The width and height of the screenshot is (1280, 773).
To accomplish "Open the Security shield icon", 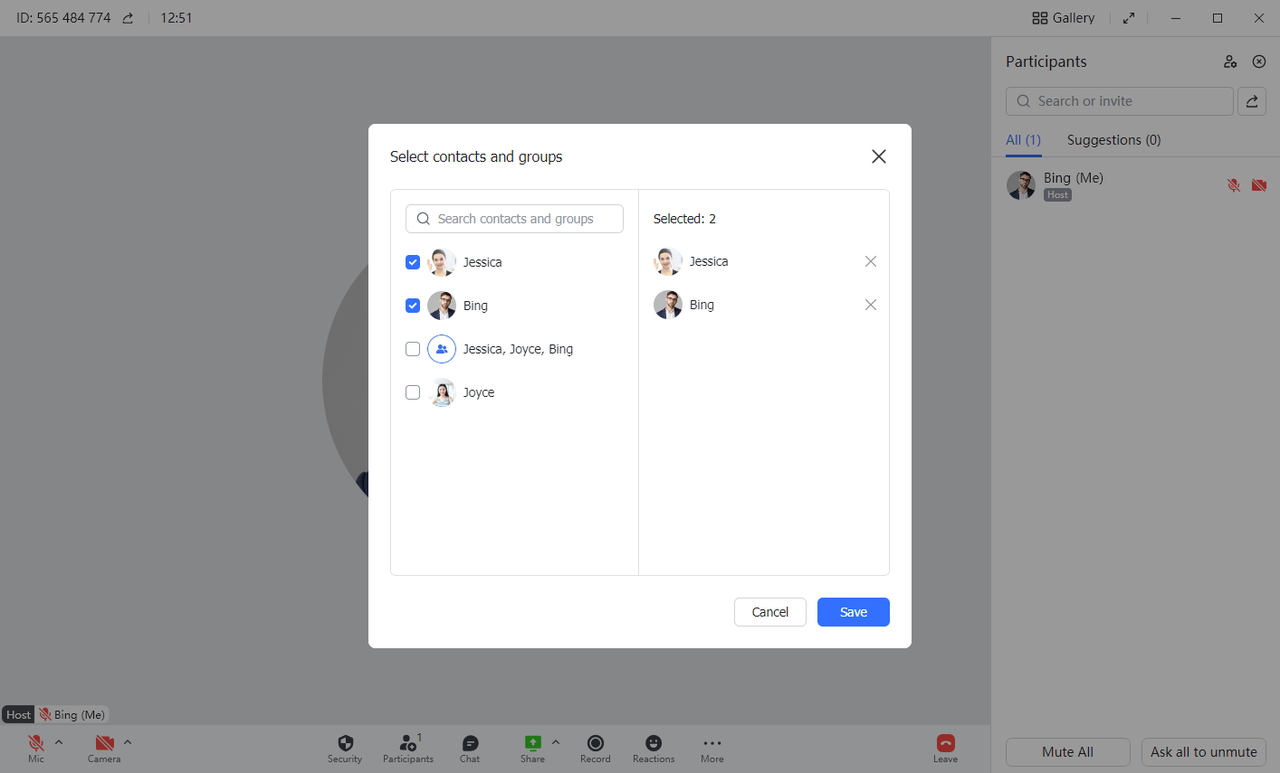I will pos(345,744).
